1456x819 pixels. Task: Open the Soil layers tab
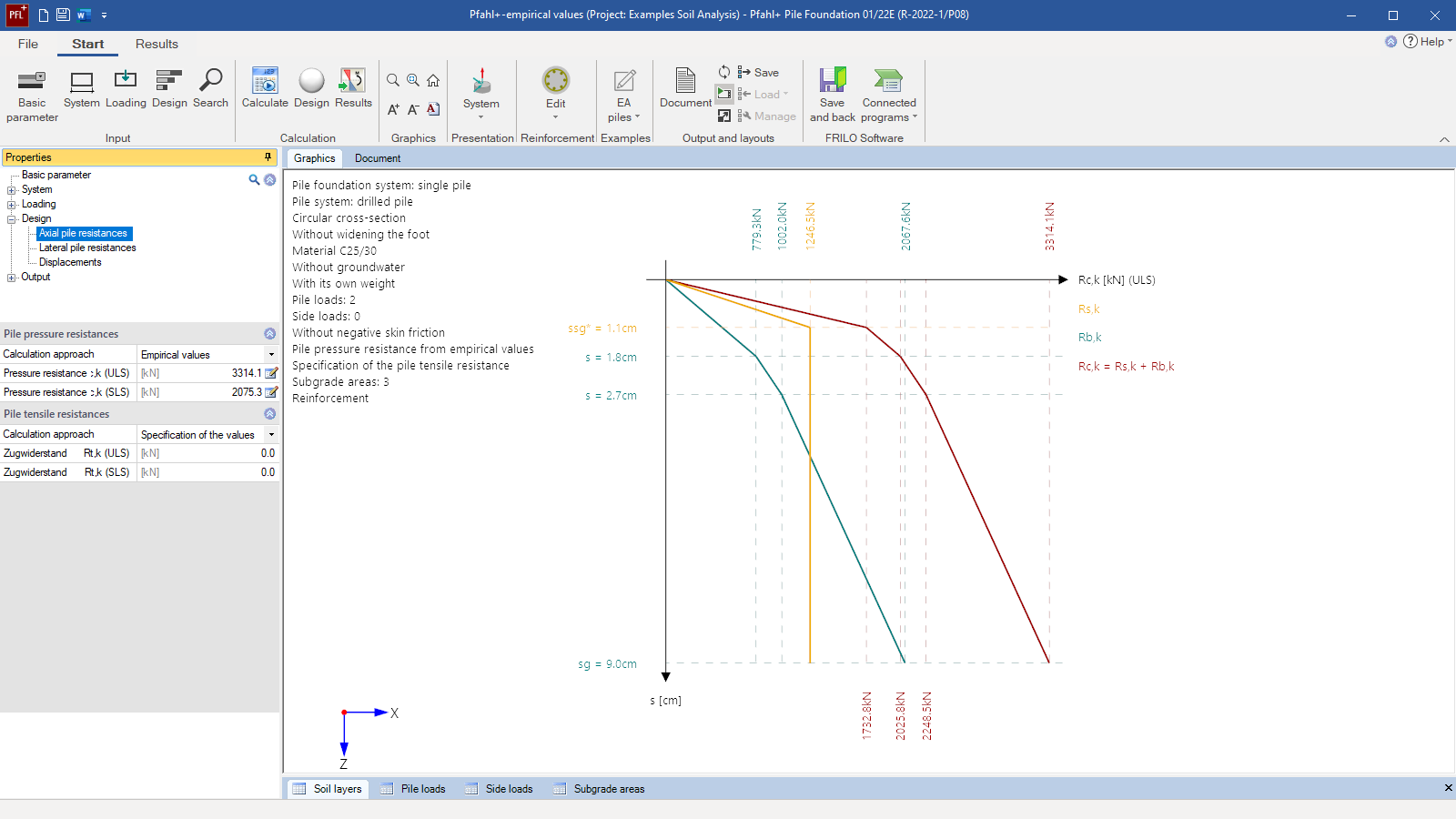tap(328, 789)
